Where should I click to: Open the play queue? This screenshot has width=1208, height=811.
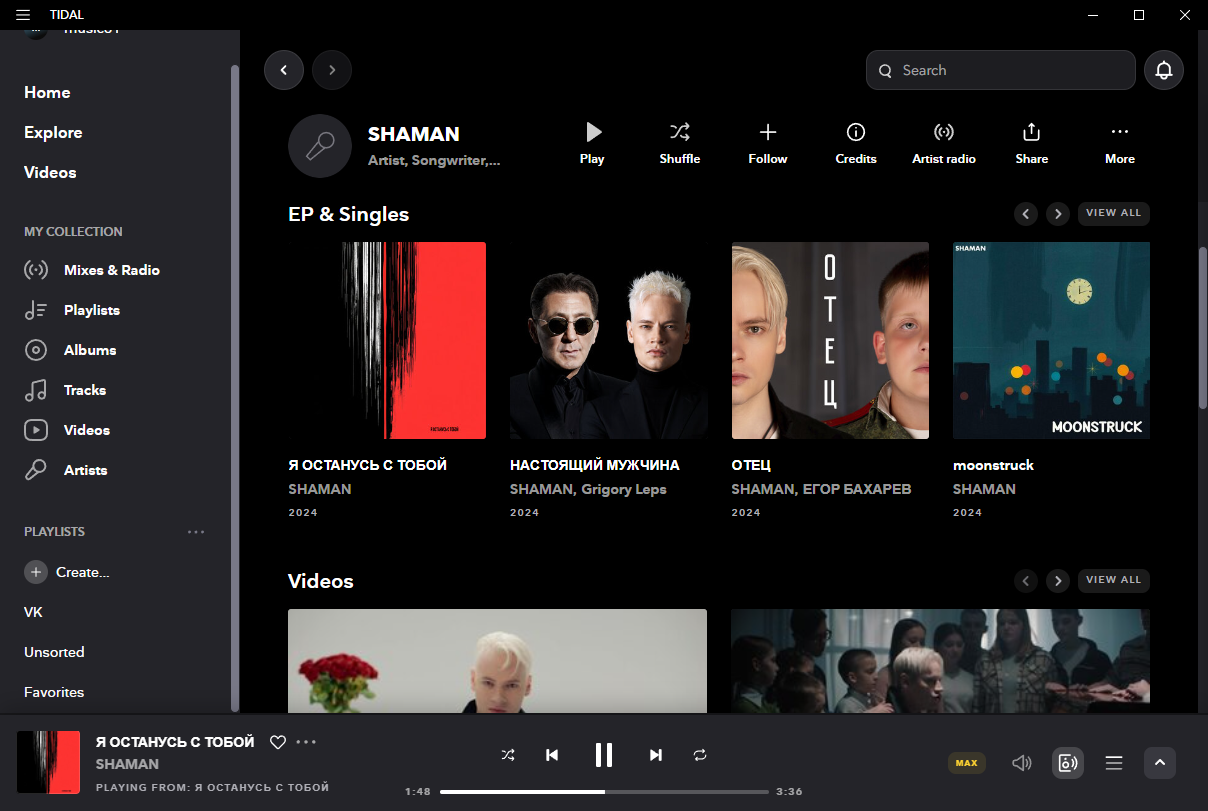1114,763
